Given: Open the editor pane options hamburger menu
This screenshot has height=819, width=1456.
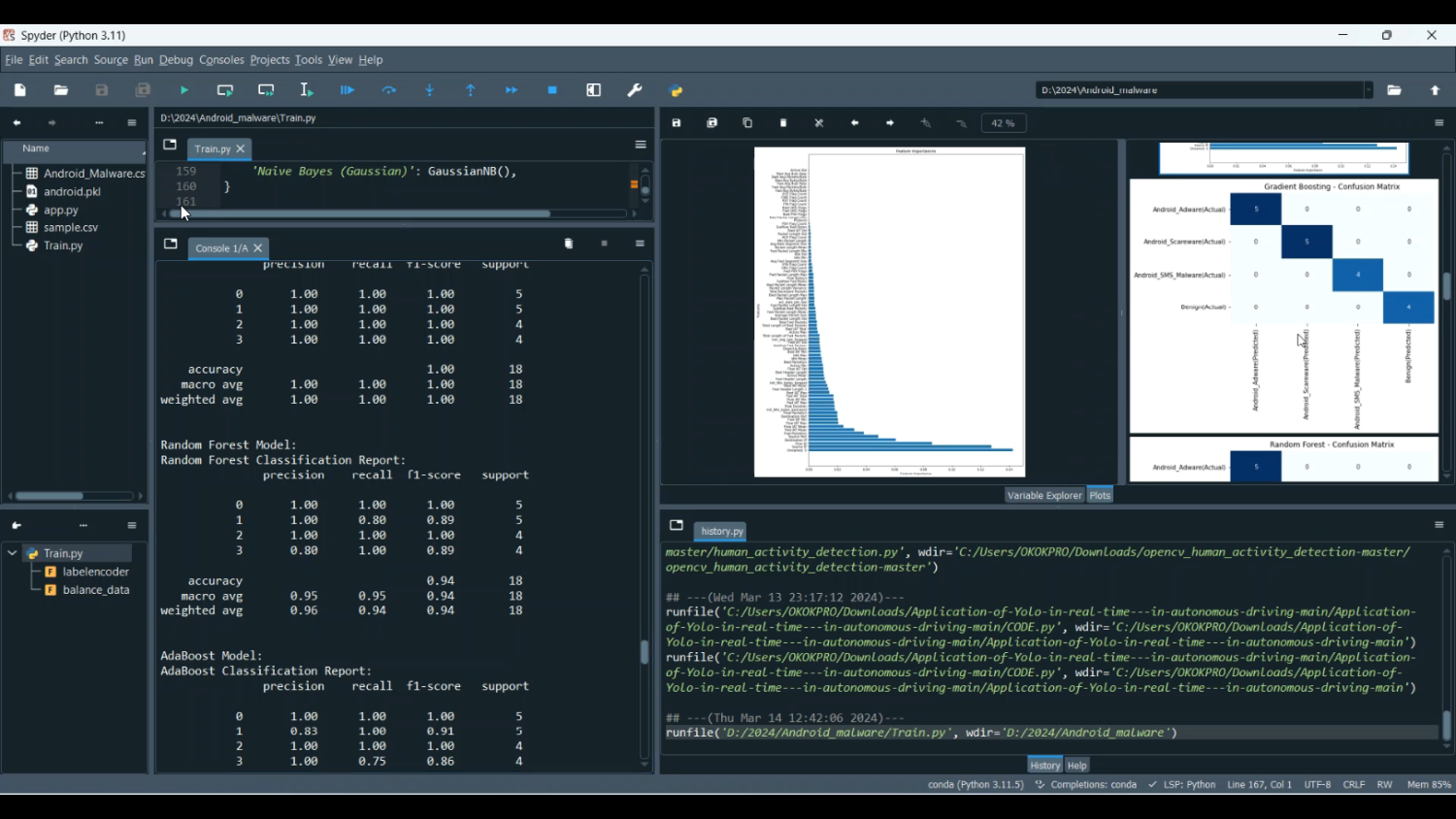Looking at the screenshot, I should pos(641,145).
